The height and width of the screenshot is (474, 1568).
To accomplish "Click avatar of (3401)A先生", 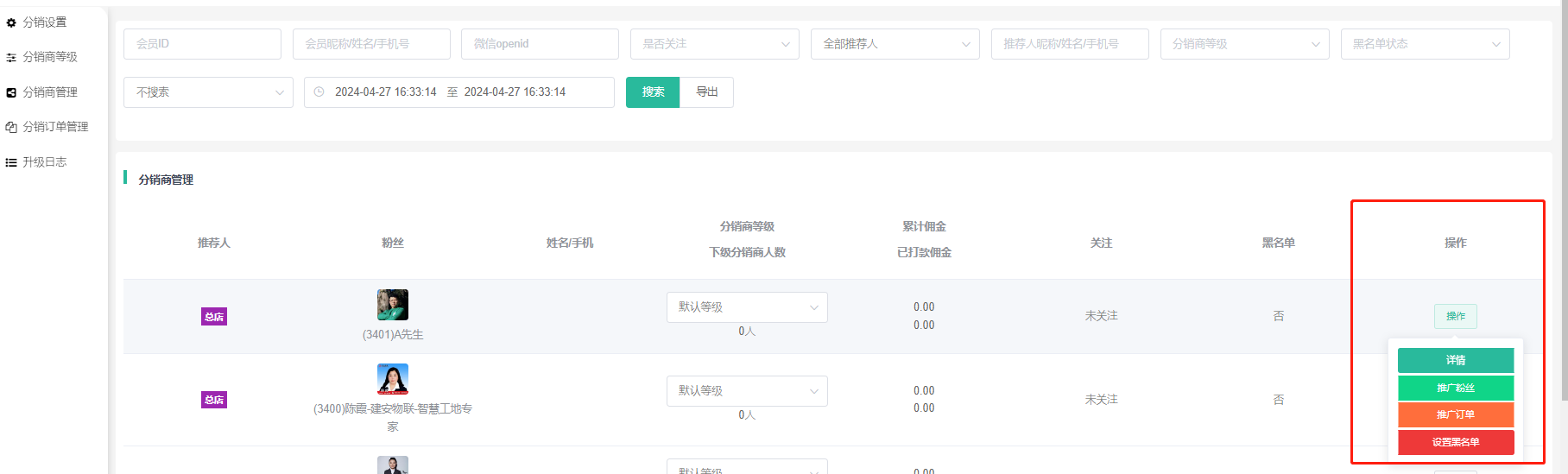I will click(x=392, y=305).
